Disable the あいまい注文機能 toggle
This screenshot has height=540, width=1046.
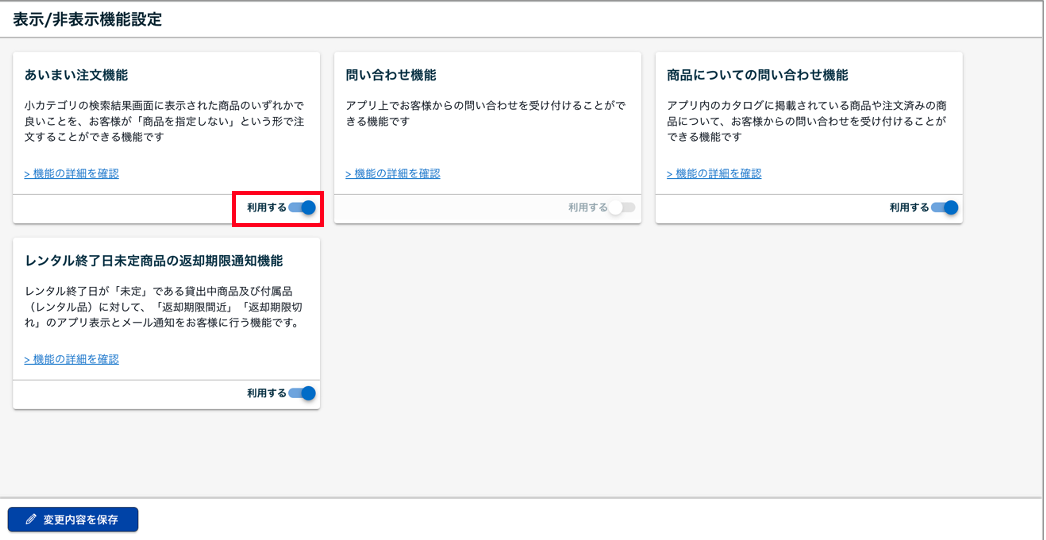click(302, 208)
